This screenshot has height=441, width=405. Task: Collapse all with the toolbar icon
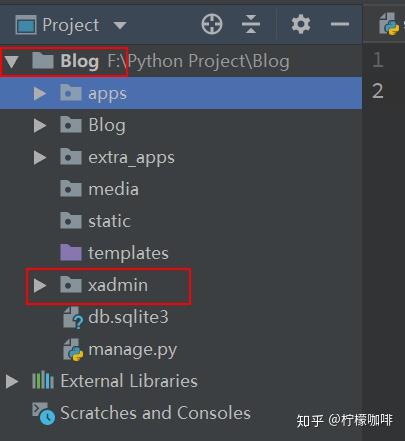tap(251, 24)
